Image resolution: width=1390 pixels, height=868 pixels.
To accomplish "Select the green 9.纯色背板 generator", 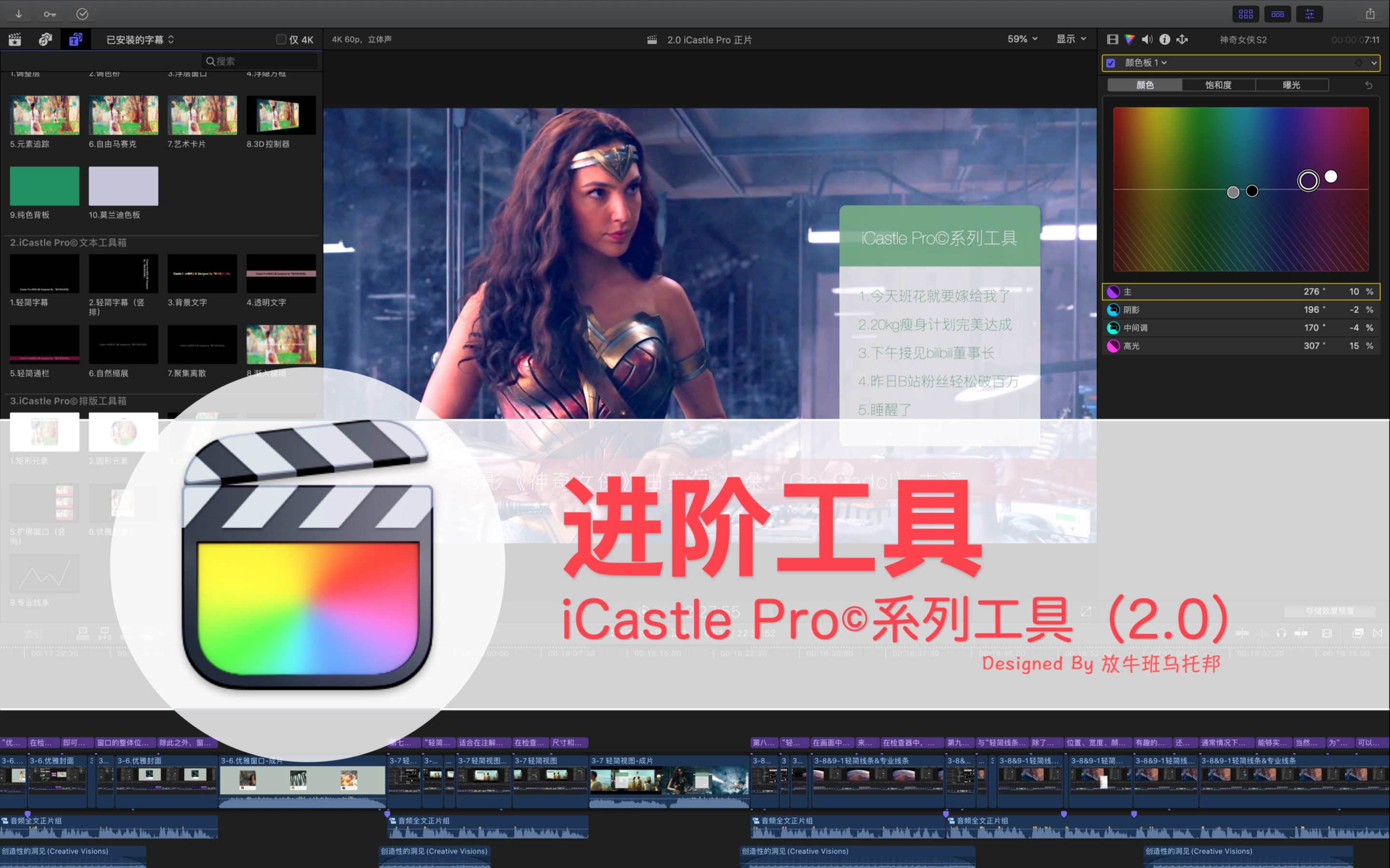I will coord(45,186).
